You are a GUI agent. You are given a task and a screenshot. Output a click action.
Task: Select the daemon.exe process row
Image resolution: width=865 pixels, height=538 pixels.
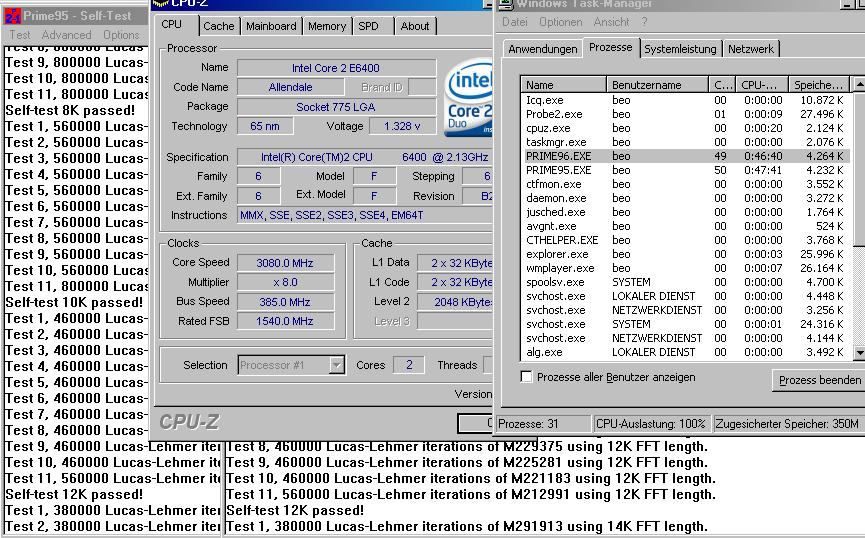(685, 198)
